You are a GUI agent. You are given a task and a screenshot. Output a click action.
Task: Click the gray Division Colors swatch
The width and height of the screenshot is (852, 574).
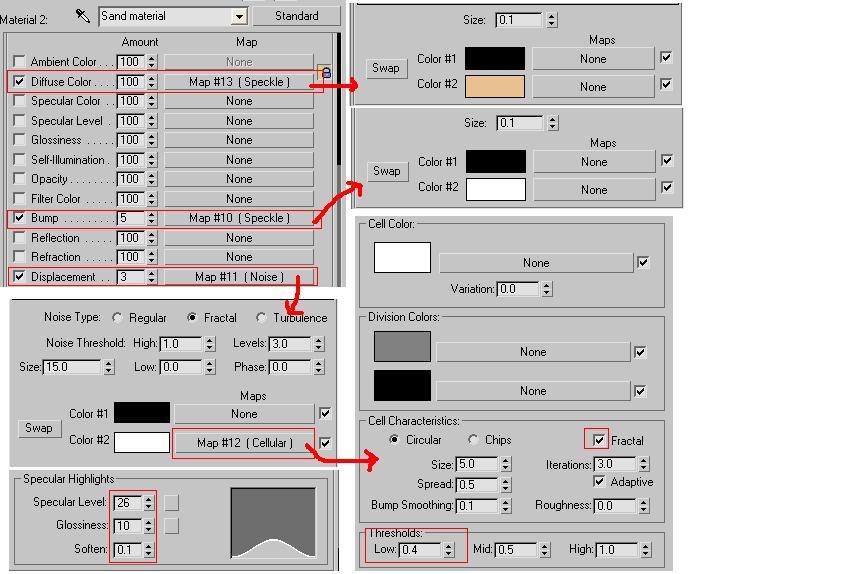pyautogui.click(x=402, y=347)
